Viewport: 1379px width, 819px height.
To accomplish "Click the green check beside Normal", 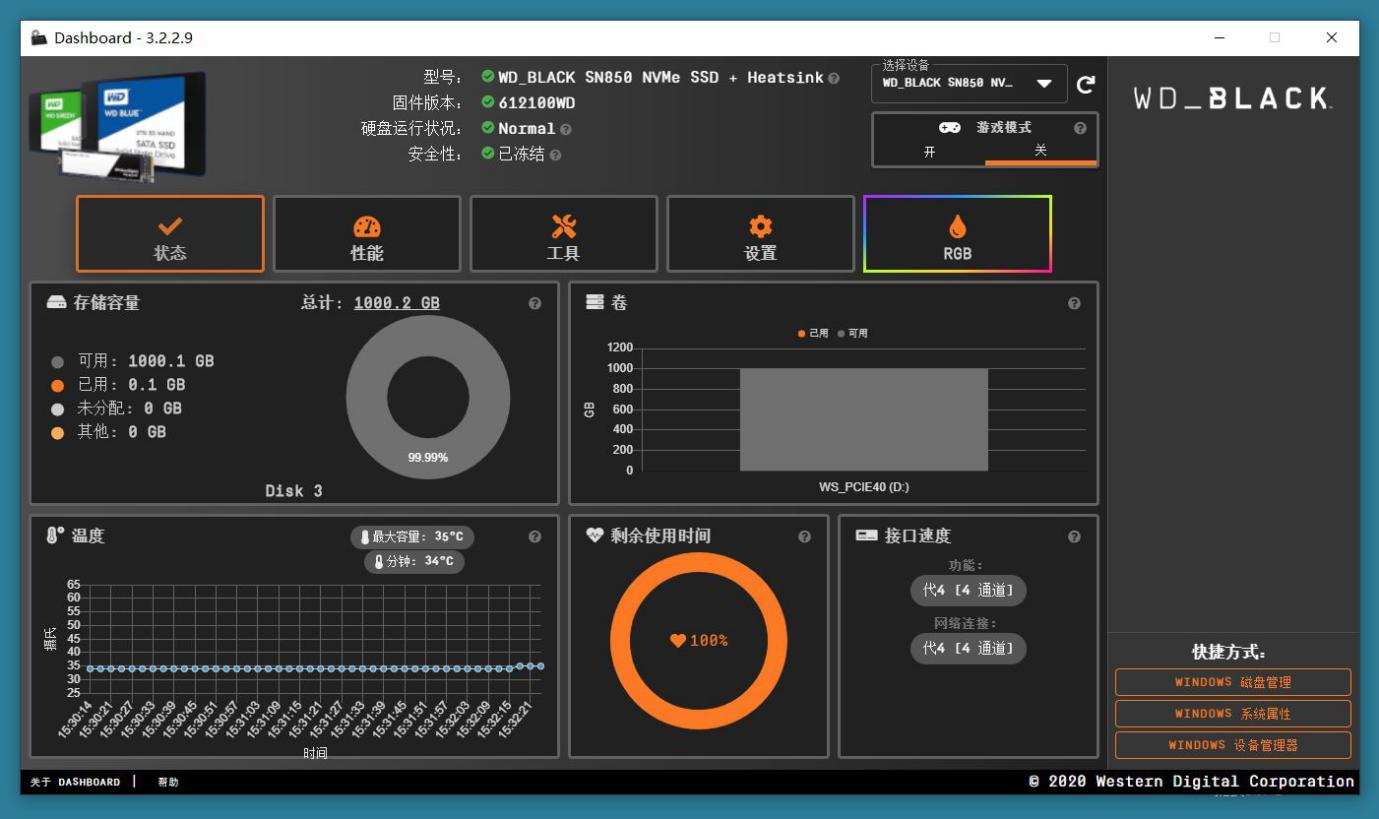I will [x=487, y=128].
